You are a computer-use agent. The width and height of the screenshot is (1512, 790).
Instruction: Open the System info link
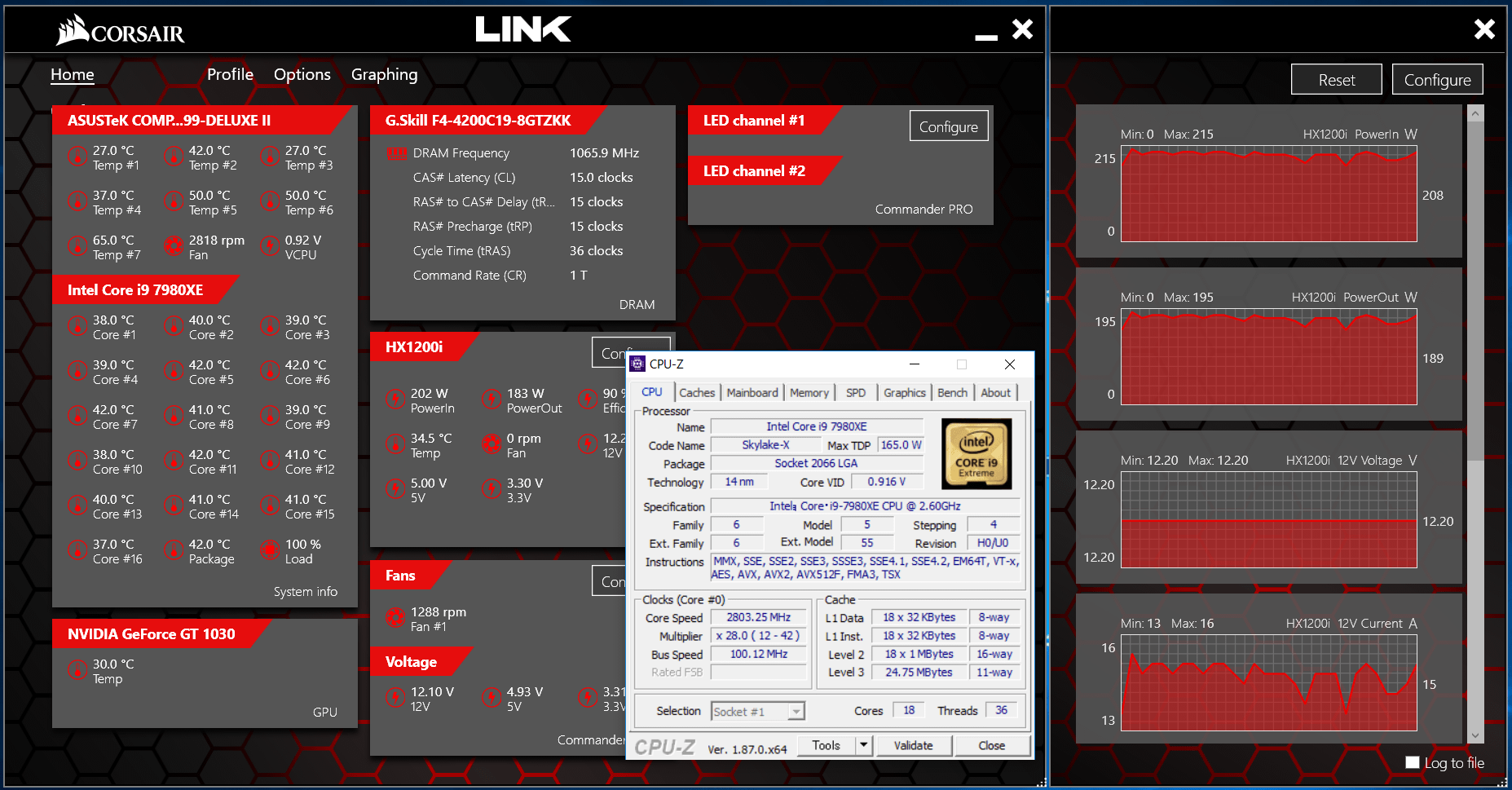coord(306,592)
